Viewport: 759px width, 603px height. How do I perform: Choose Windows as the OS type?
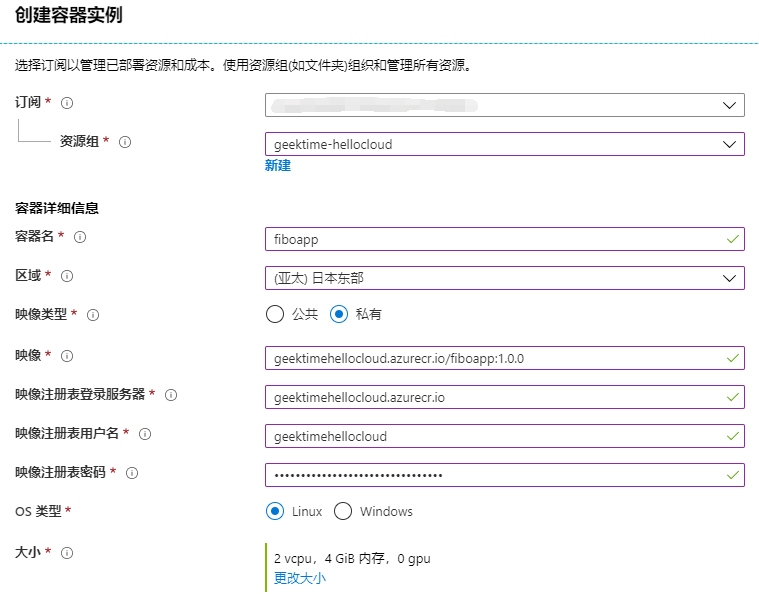343,511
